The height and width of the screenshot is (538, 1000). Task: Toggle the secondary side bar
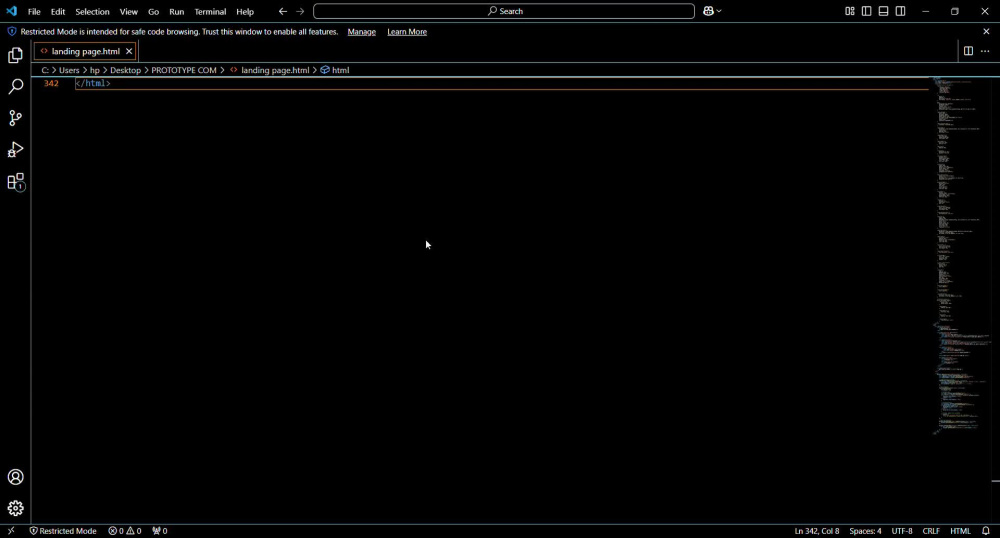pos(901,11)
